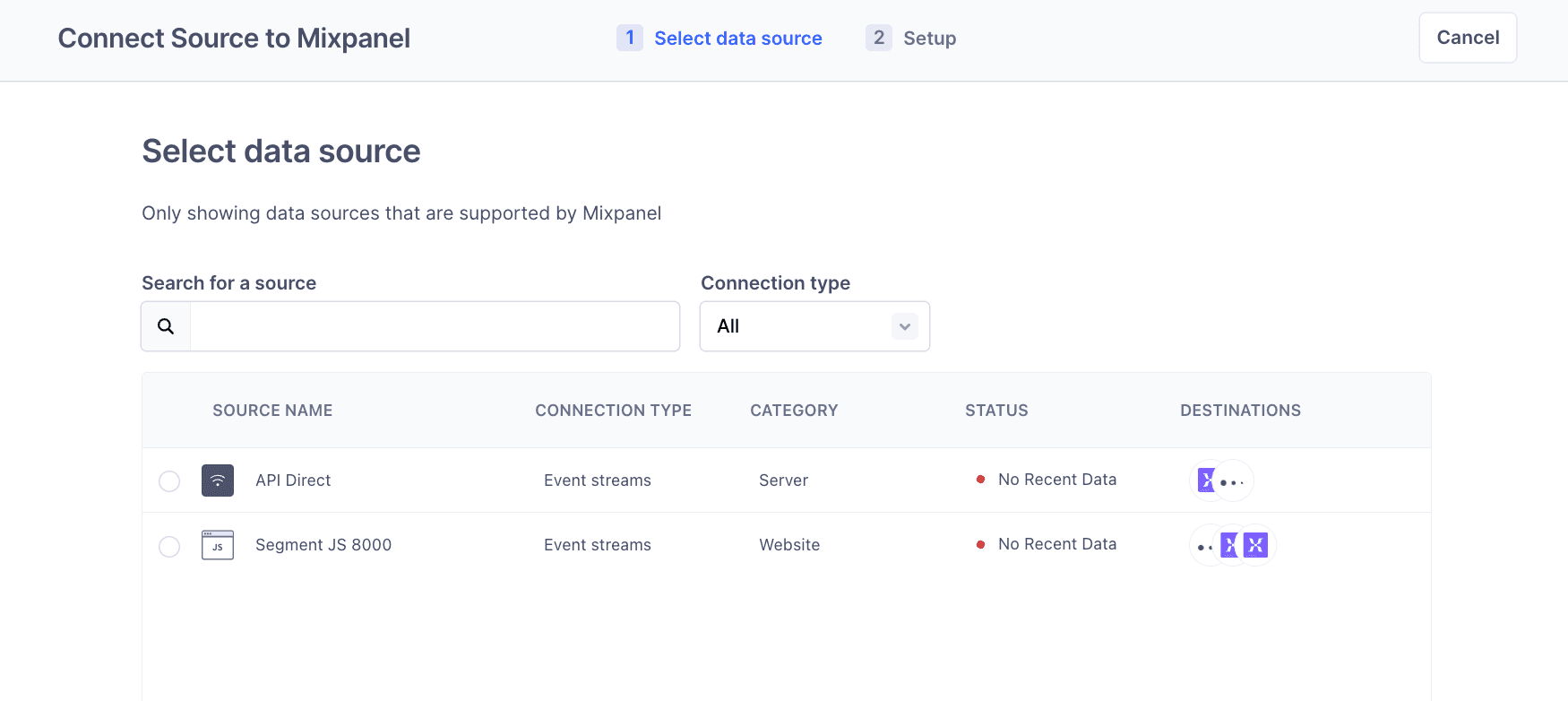Open the Connection type dropdown
This screenshot has height=701, width=1568.
814,326
